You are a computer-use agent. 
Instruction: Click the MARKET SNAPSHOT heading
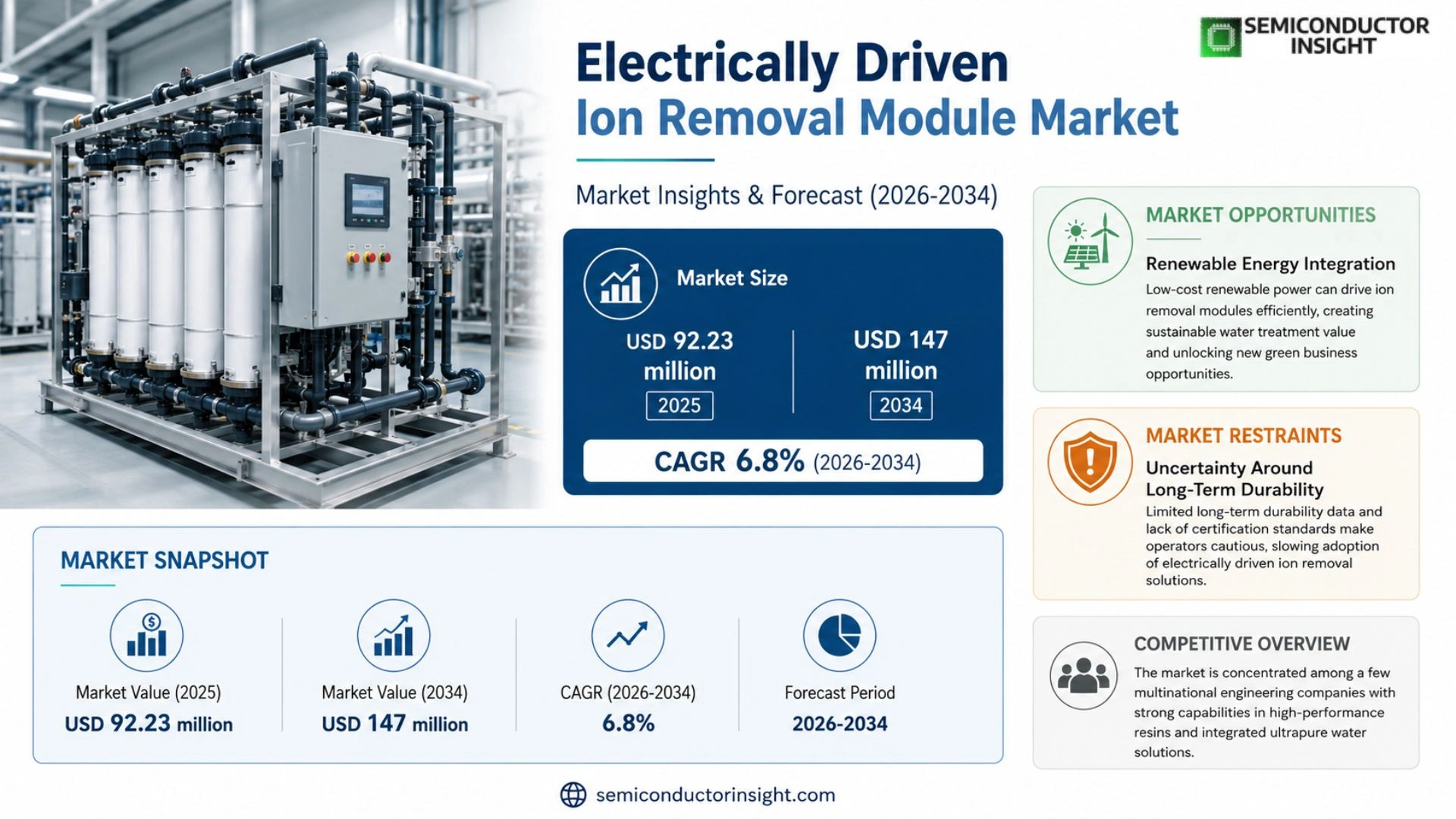coord(165,560)
